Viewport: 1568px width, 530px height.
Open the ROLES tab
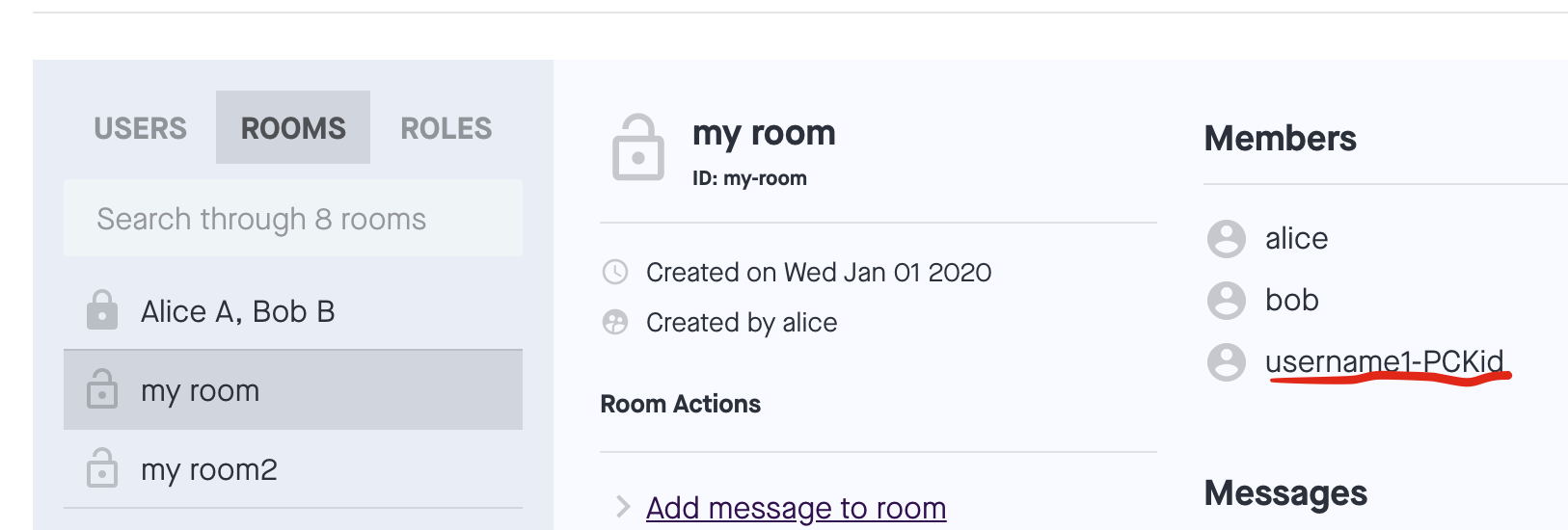pyautogui.click(x=446, y=128)
